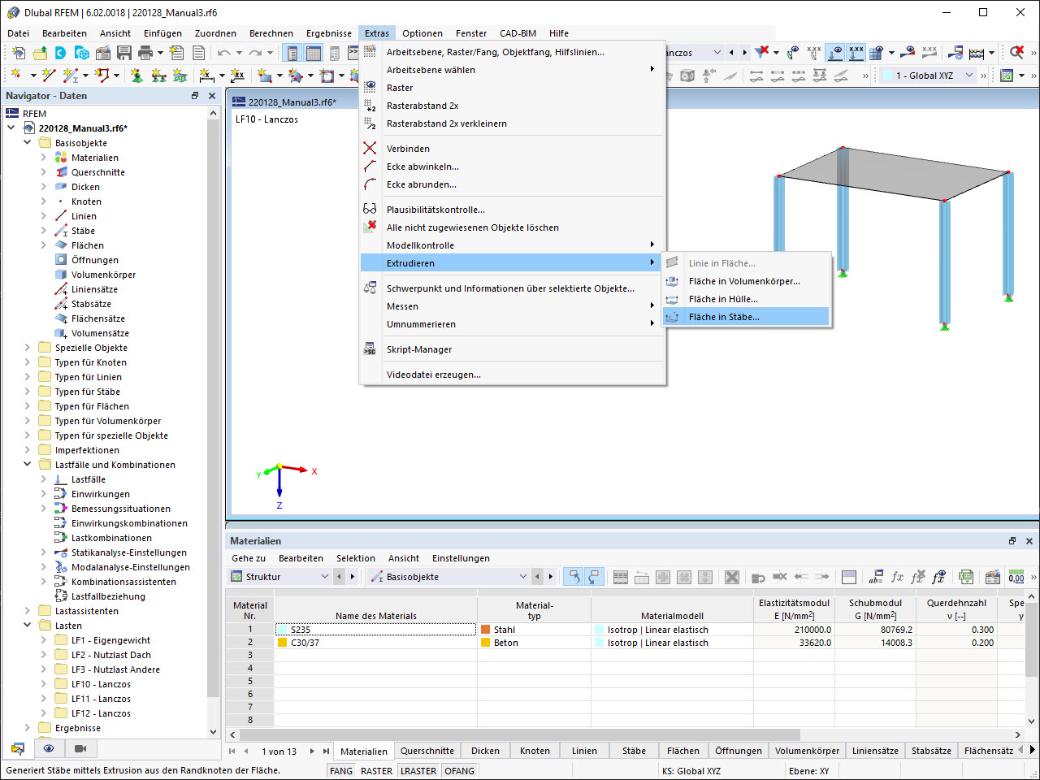The image size is (1040, 780).
Task: Open the navigator views eye tab icon
Action: point(49,748)
